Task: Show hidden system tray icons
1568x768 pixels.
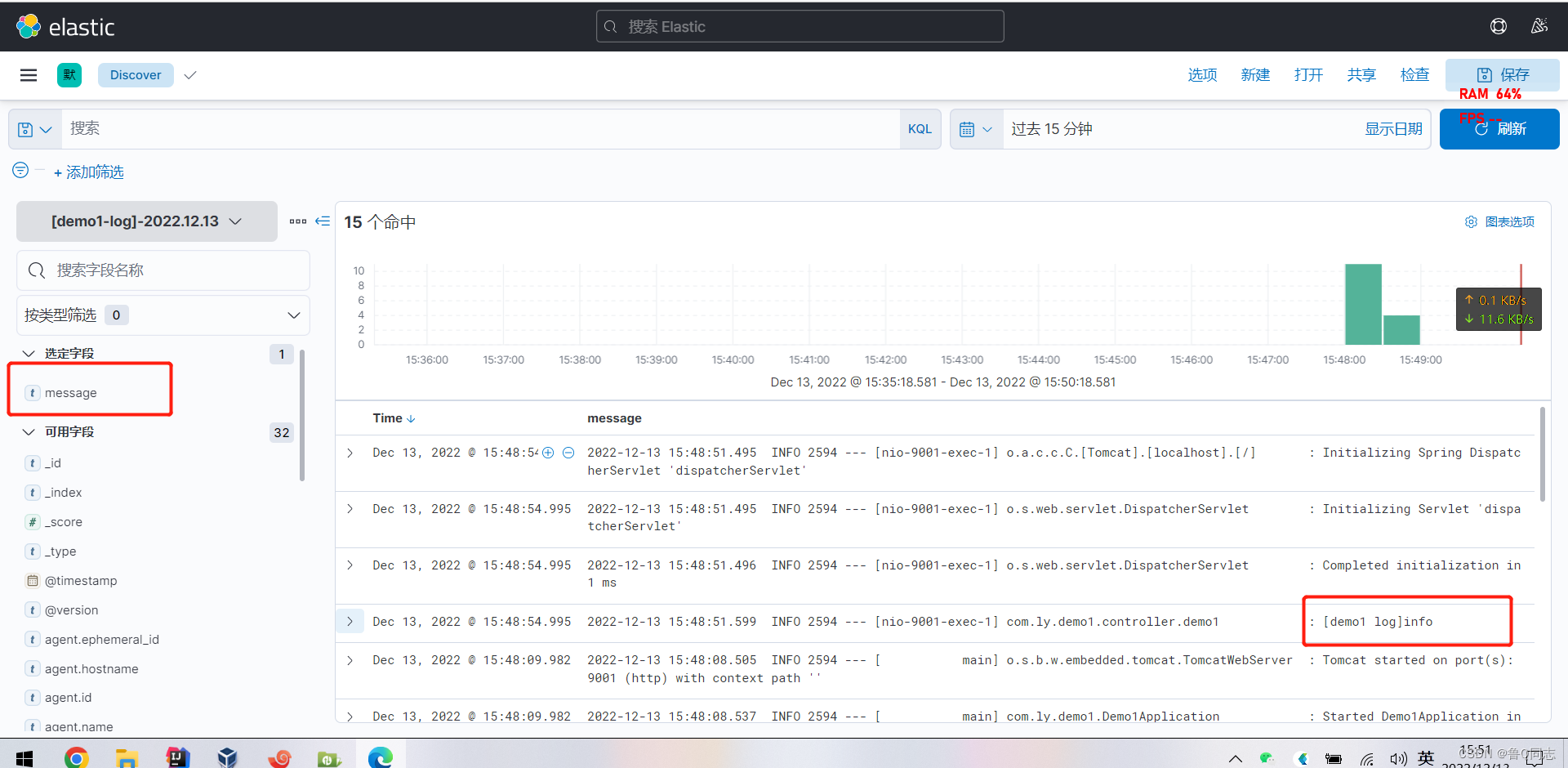Action: [1236, 759]
